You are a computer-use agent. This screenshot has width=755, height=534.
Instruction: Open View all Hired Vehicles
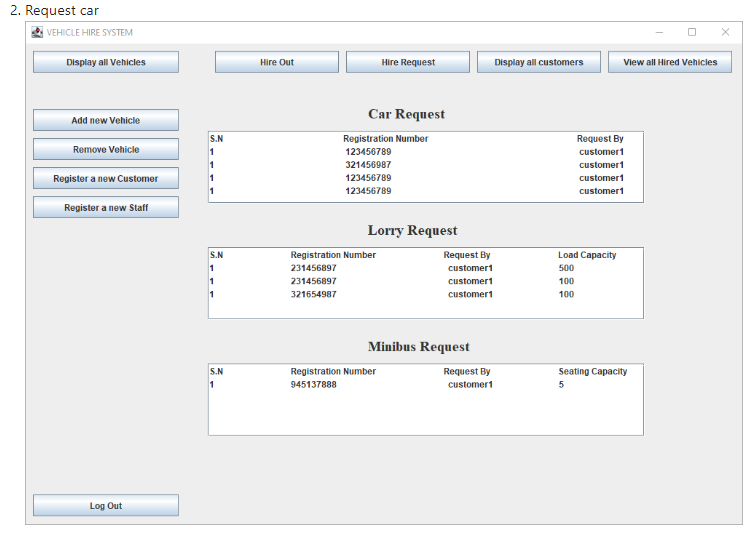click(670, 62)
